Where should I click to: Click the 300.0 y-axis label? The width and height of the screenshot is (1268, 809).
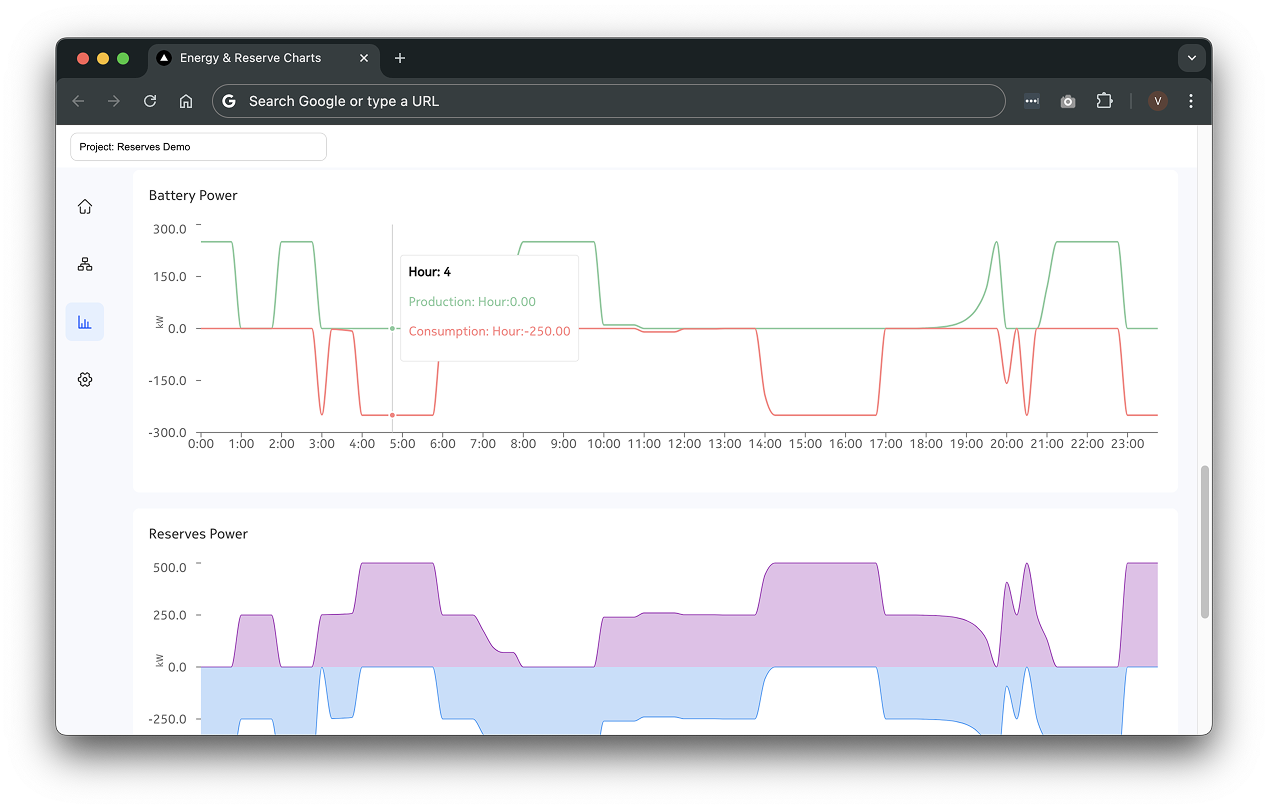(170, 229)
